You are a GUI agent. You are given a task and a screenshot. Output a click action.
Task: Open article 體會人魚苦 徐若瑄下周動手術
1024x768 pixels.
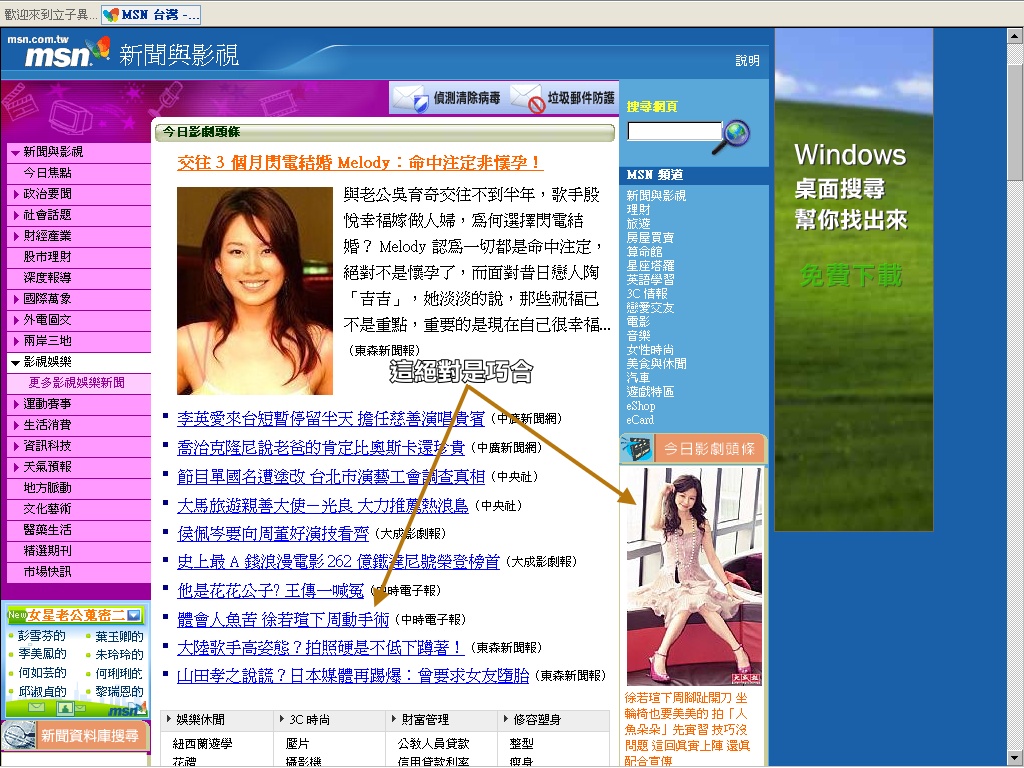[x=283, y=619]
